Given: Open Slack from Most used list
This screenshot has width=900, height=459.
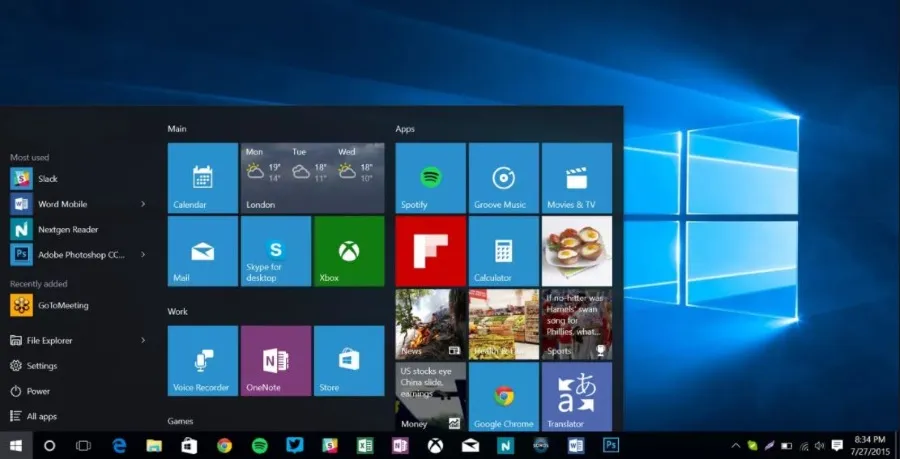Looking at the screenshot, I should [77, 178].
